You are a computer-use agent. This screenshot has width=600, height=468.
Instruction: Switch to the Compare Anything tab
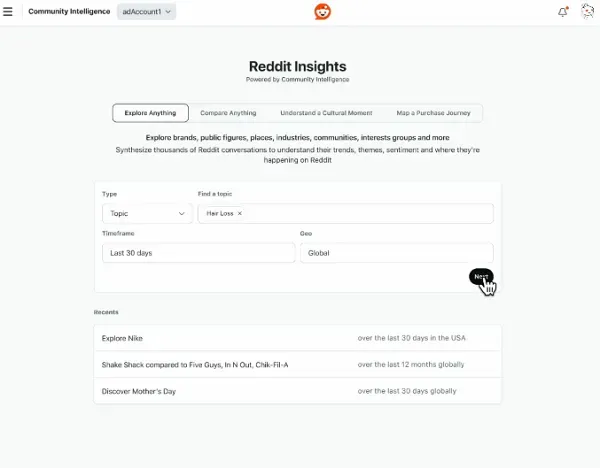pyautogui.click(x=228, y=113)
